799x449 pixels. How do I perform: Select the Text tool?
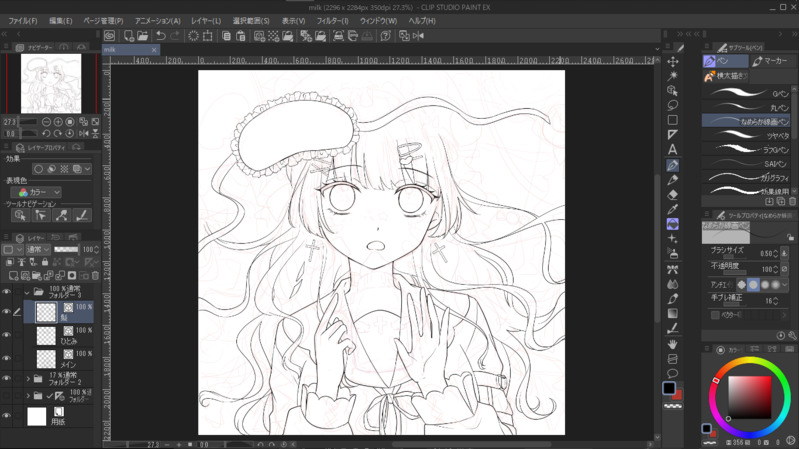(x=673, y=149)
